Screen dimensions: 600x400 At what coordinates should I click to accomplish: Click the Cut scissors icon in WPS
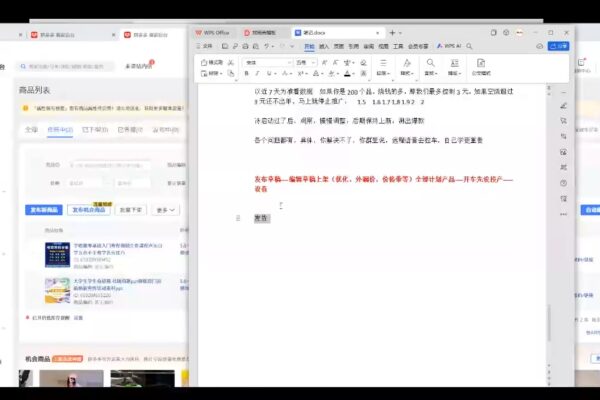coord(231,62)
